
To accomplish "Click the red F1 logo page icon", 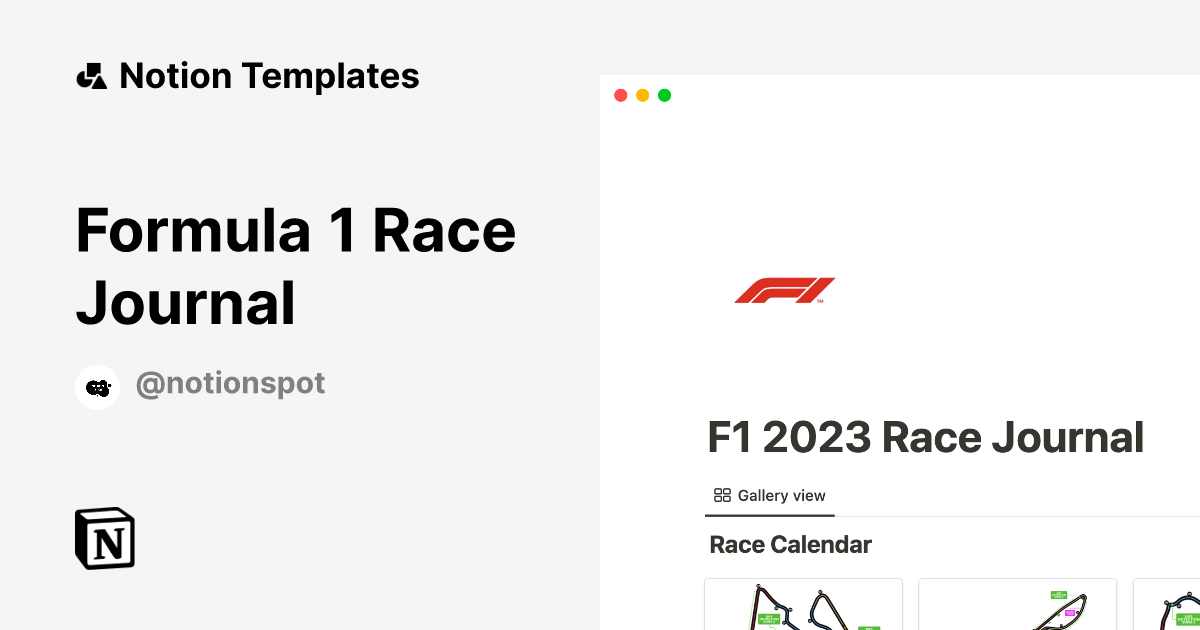I will (x=785, y=290).
